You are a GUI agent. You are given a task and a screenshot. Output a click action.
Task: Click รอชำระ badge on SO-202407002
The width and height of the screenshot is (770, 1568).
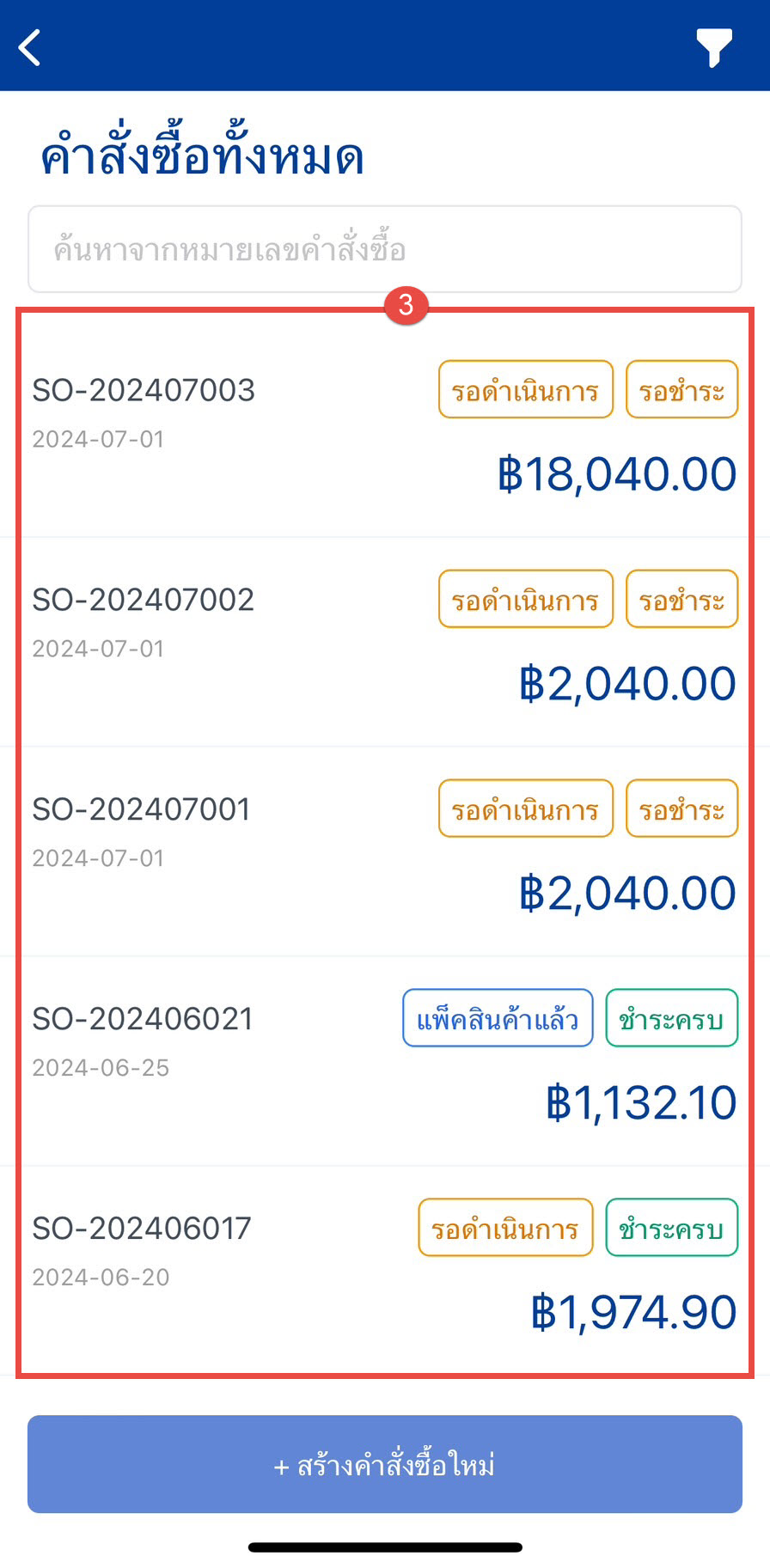click(681, 600)
